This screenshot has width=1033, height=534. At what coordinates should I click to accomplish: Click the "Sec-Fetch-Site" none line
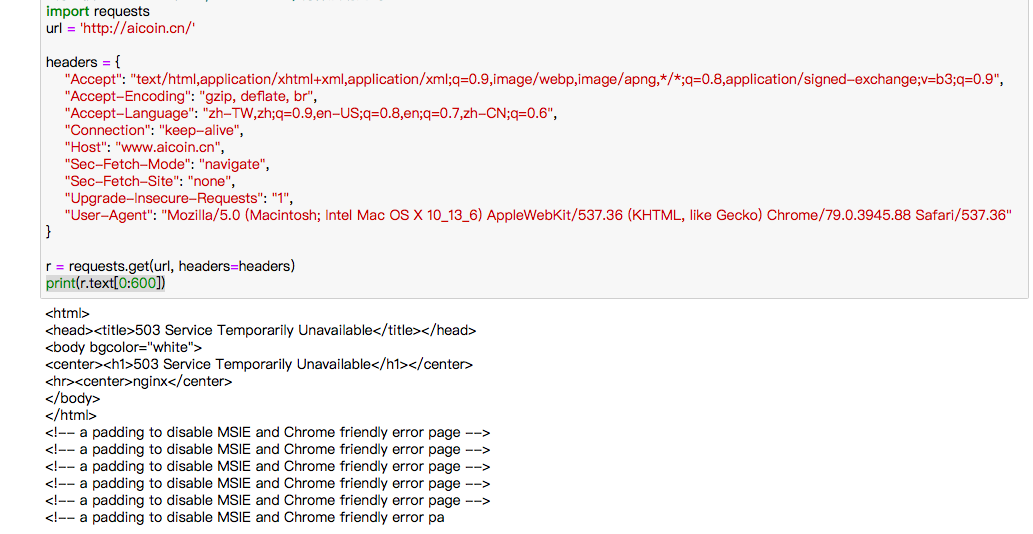[150, 182]
